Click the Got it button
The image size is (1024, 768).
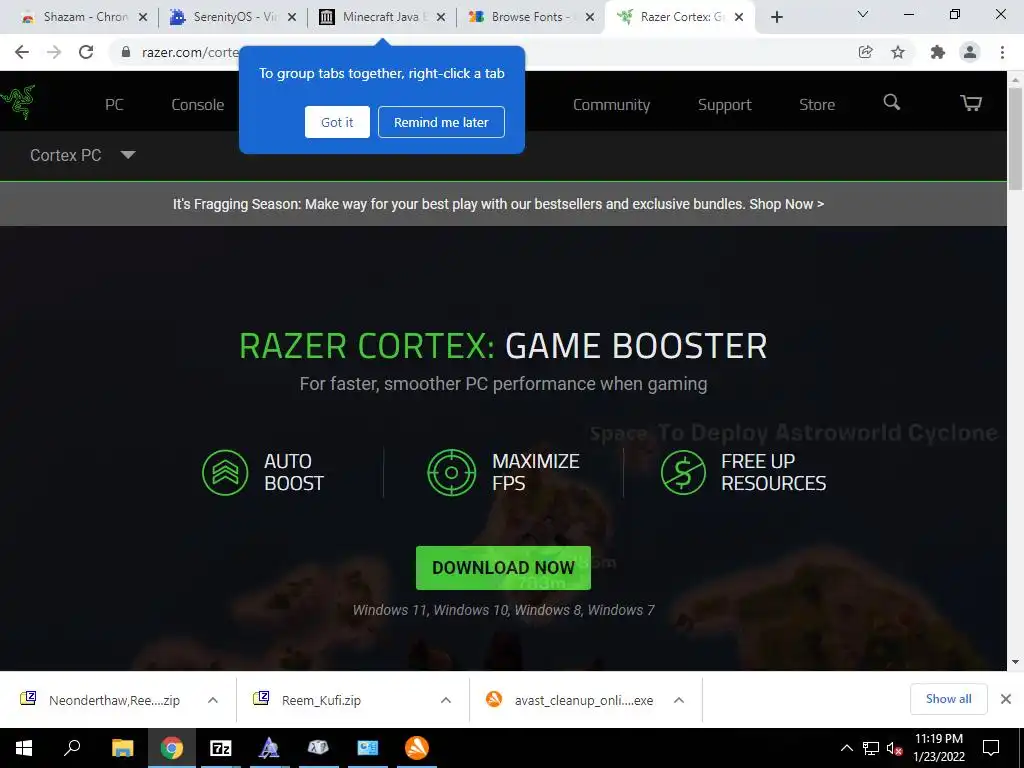pyautogui.click(x=337, y=122)
